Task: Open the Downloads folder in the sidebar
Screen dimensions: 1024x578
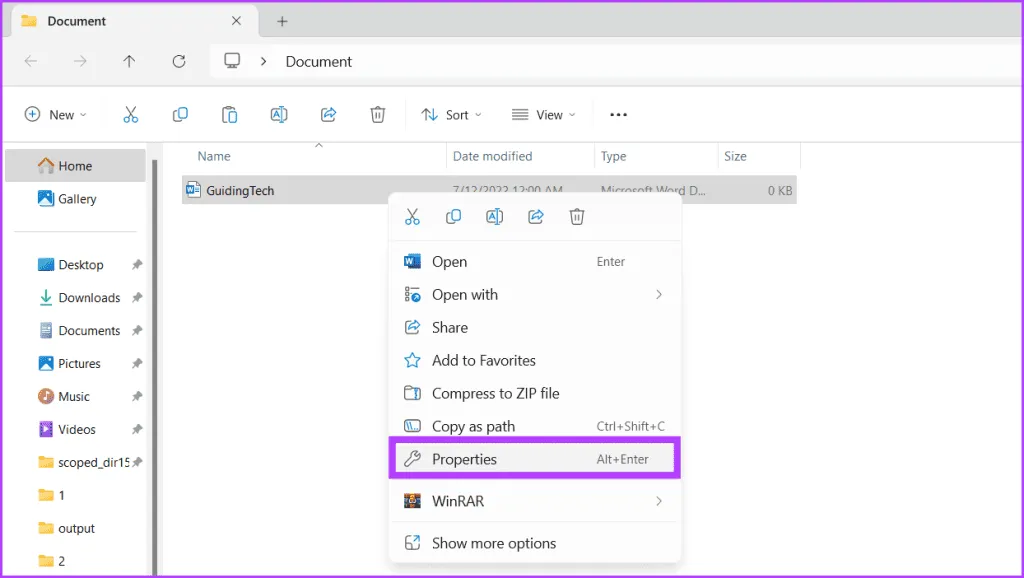Action: tap(89, 298)
